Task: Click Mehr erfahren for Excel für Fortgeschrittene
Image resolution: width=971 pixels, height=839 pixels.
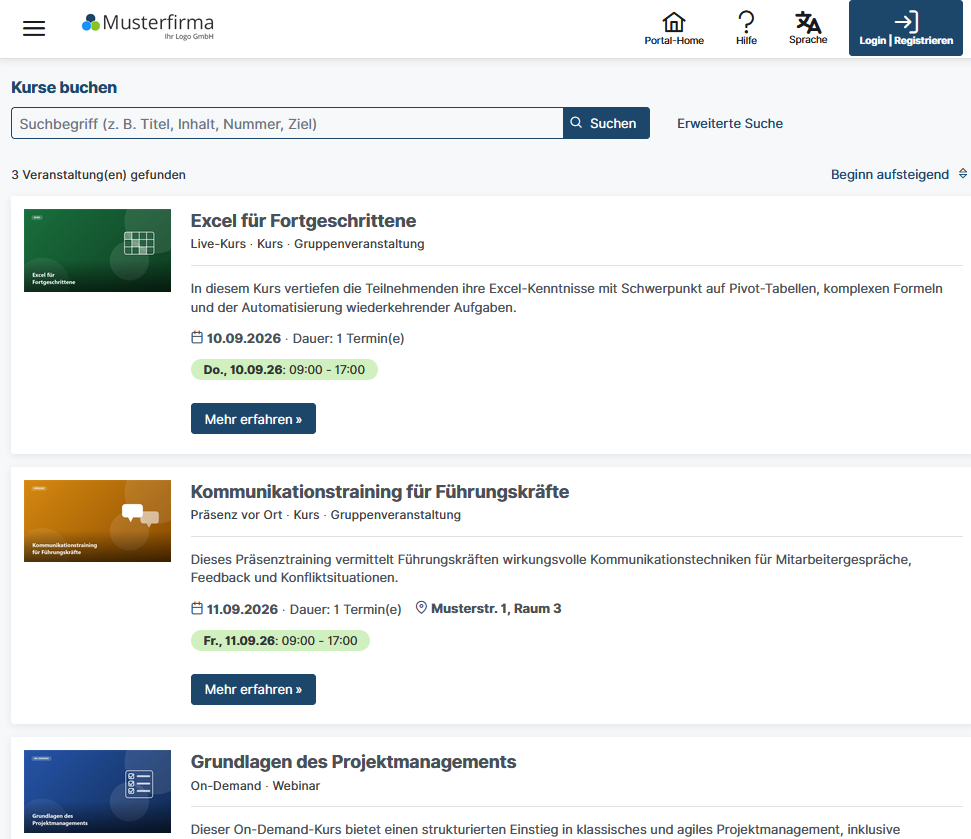Action: point(253,419)
